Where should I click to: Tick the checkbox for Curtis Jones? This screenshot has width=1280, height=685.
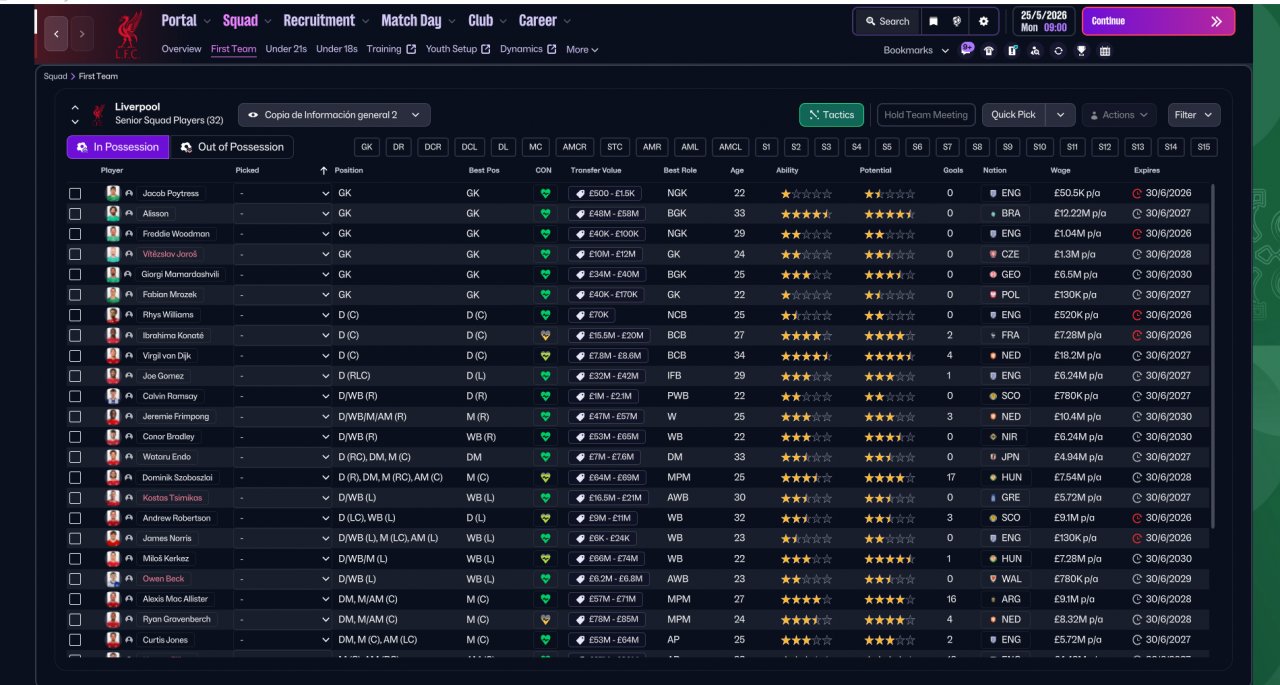pos(75,640)
